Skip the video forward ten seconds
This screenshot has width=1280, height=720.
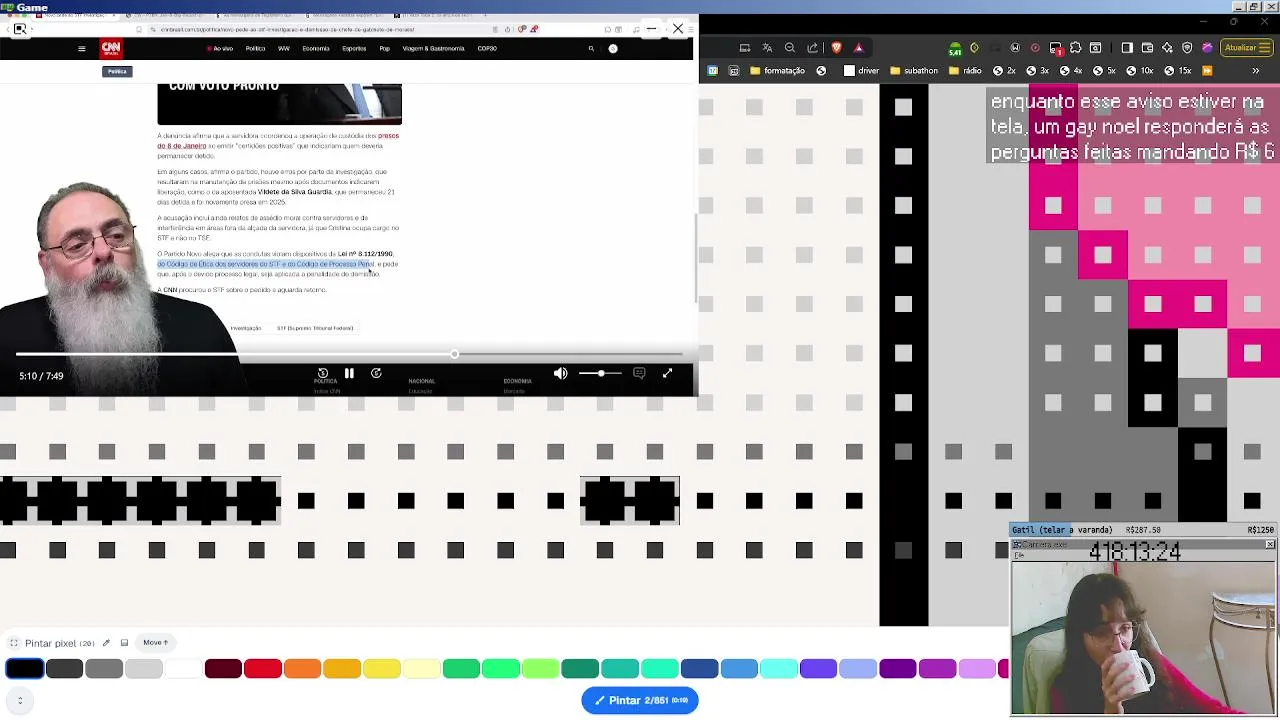376,373
